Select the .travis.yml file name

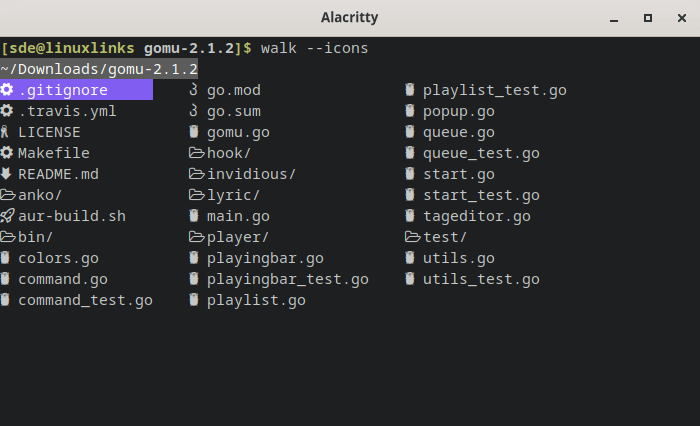point(67,112)
